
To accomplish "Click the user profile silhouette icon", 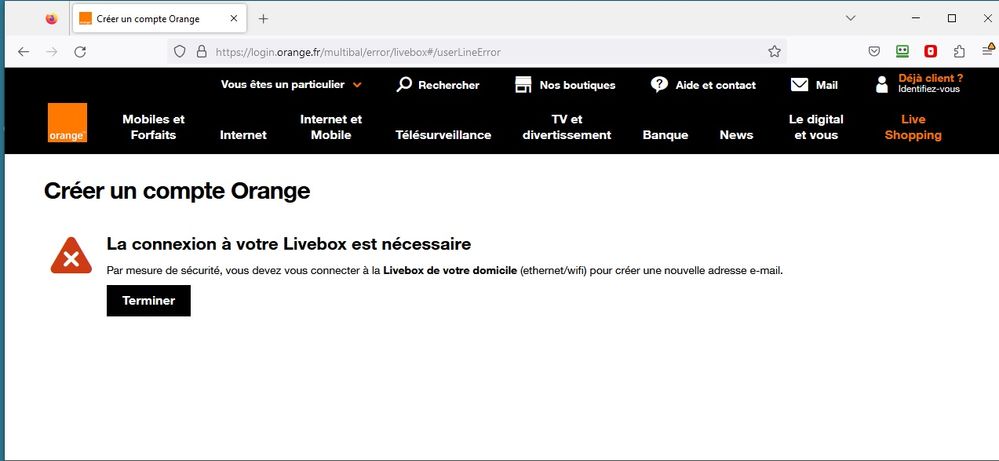I will [882, 84].
